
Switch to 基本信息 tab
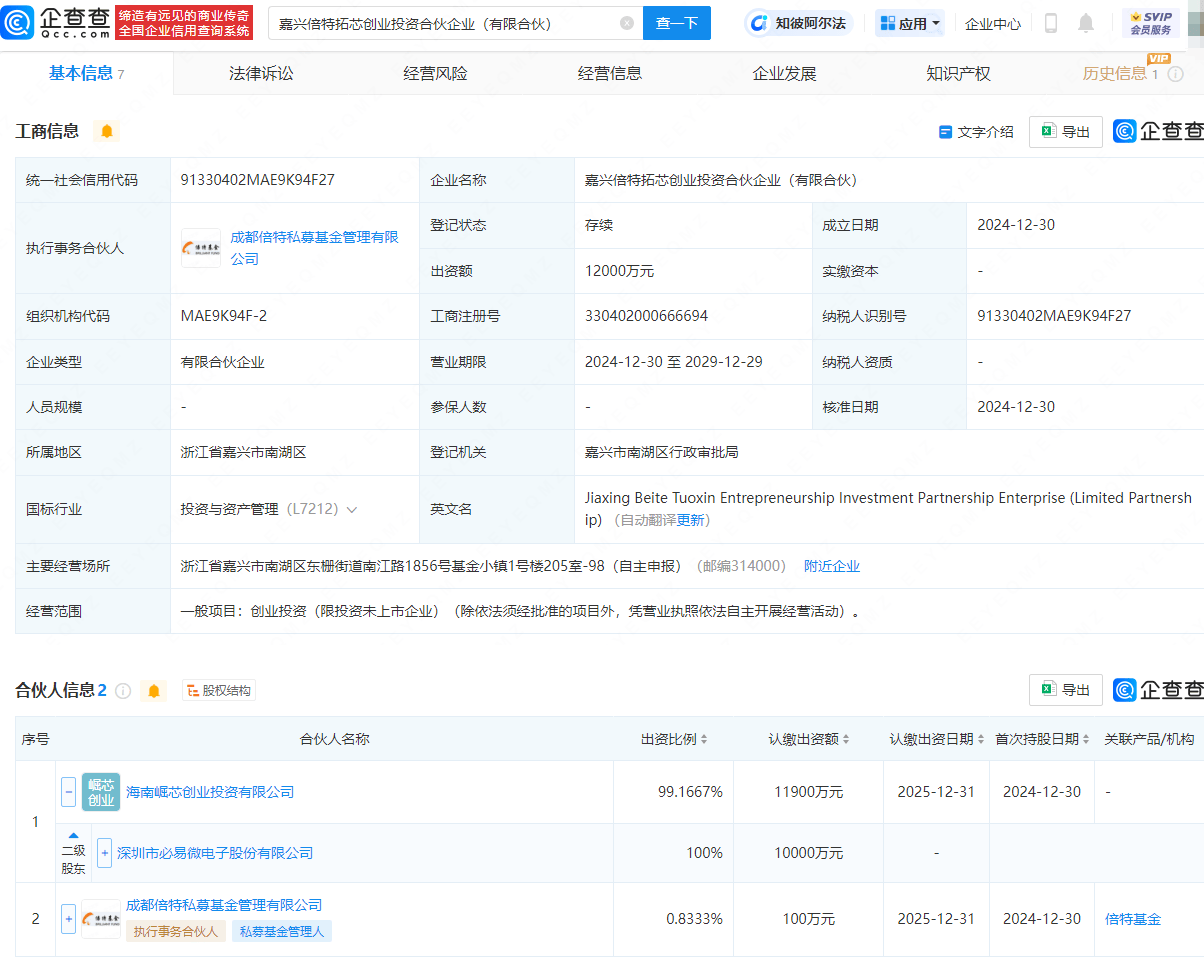click(86, 73)
